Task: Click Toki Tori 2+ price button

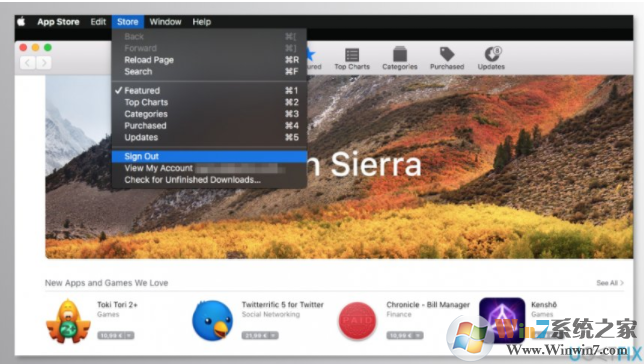Action: click(116, 336)
